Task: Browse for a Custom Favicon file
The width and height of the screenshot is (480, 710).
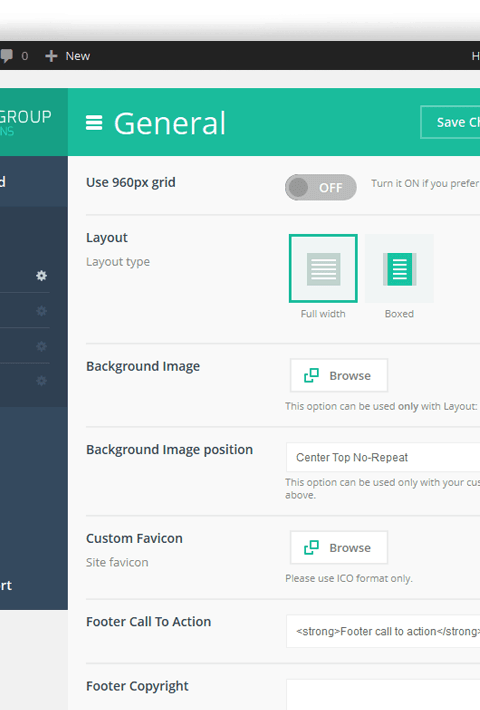Action: click(x=339, y=547)
